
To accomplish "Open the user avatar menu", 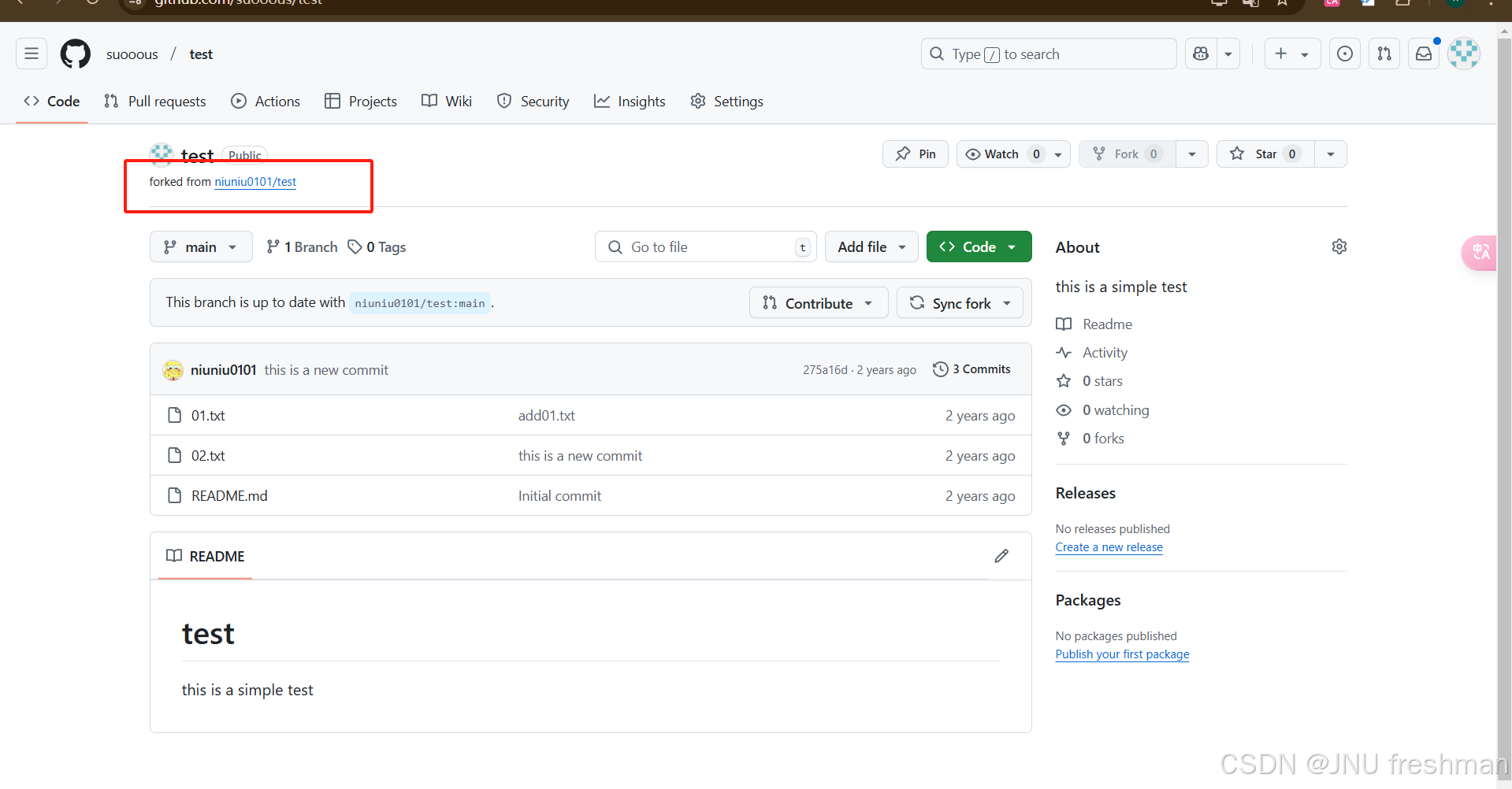I will point(1464,54).
